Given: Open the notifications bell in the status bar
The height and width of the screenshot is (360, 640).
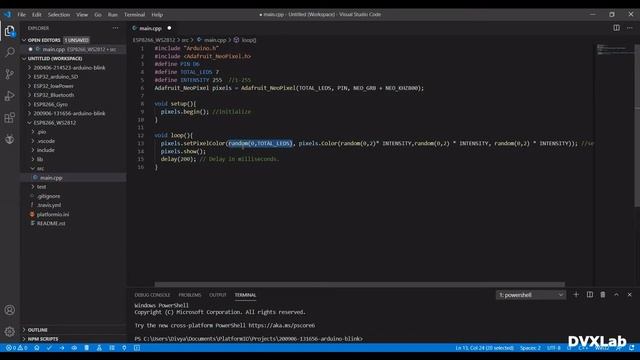Looking at the screenshot, I should coord(632,348).
